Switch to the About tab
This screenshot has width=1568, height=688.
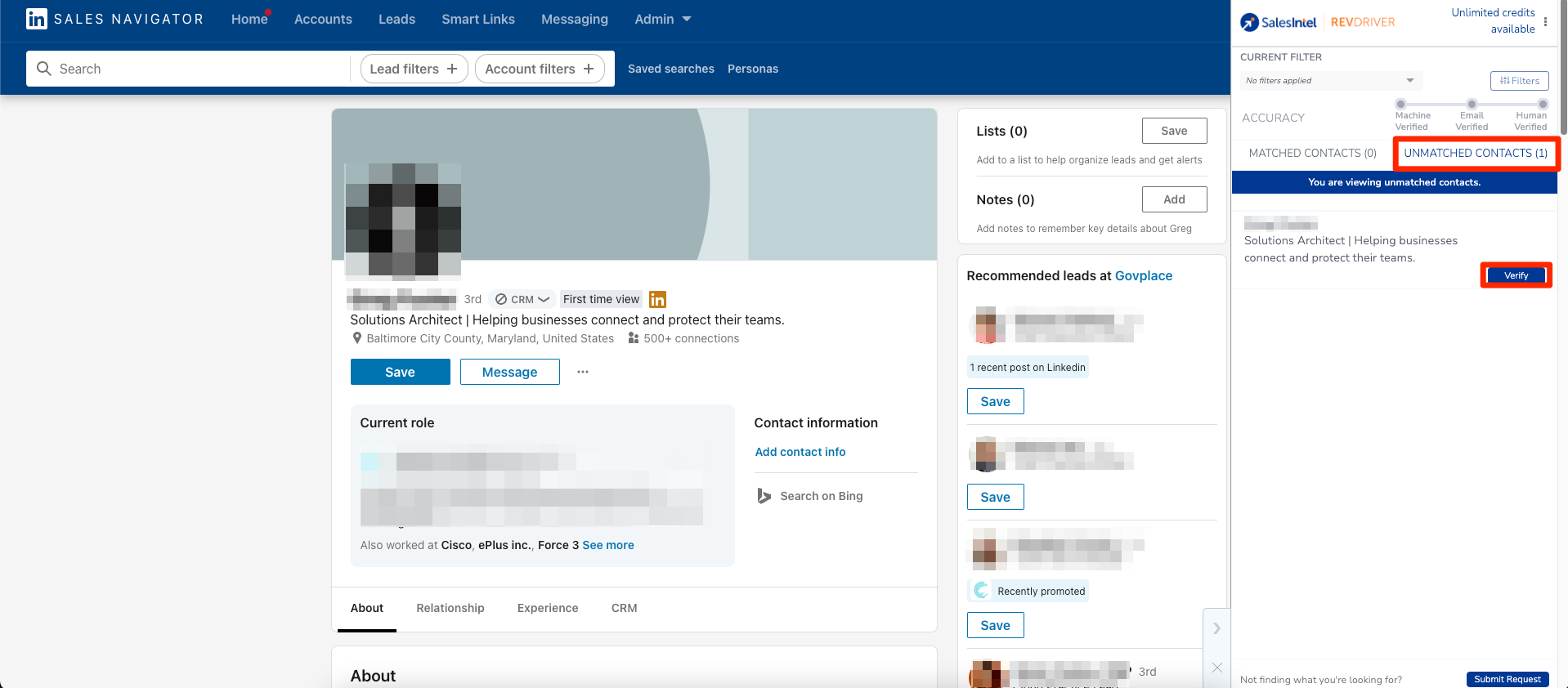367,608
